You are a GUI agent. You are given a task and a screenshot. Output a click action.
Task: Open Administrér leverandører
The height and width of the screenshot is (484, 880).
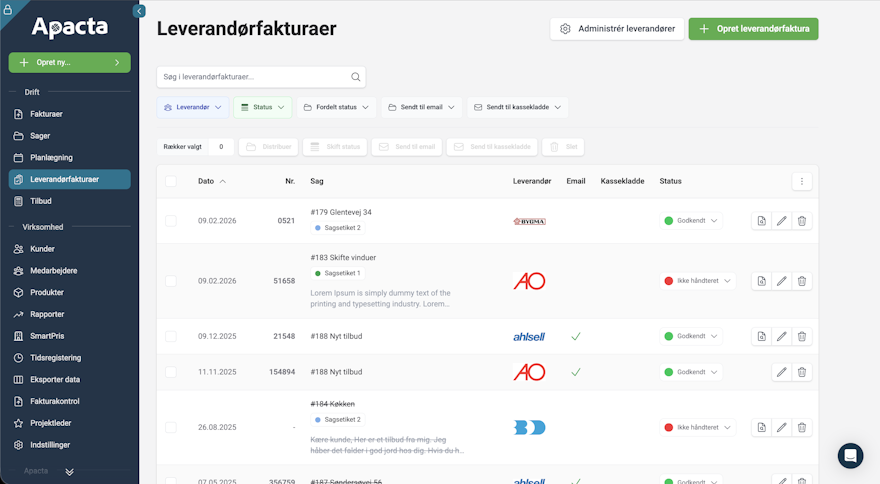617,29
